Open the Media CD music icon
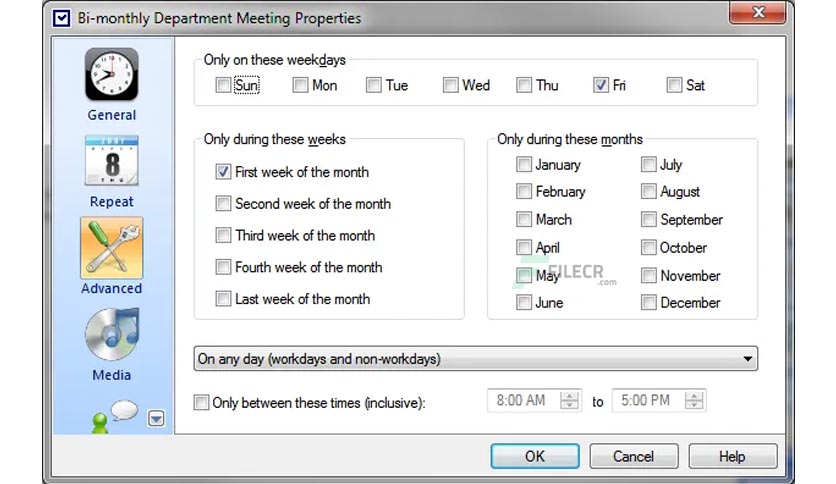This screenshot has height=484, width=836. coord(111,335)
